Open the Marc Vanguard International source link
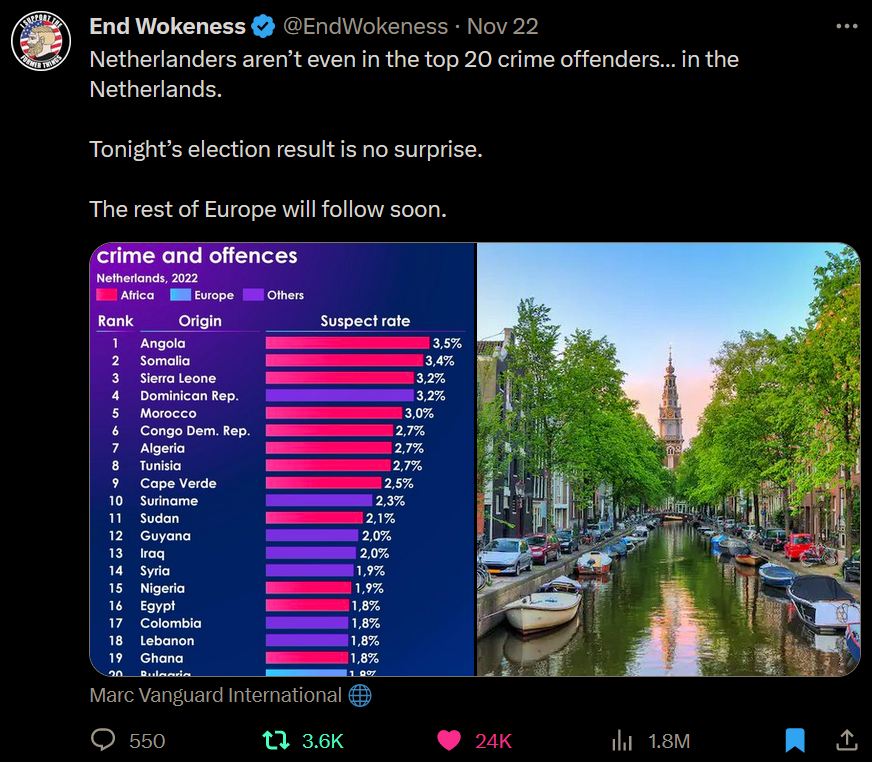Screen dimensions: 872x762 click(x=216, y=695)
